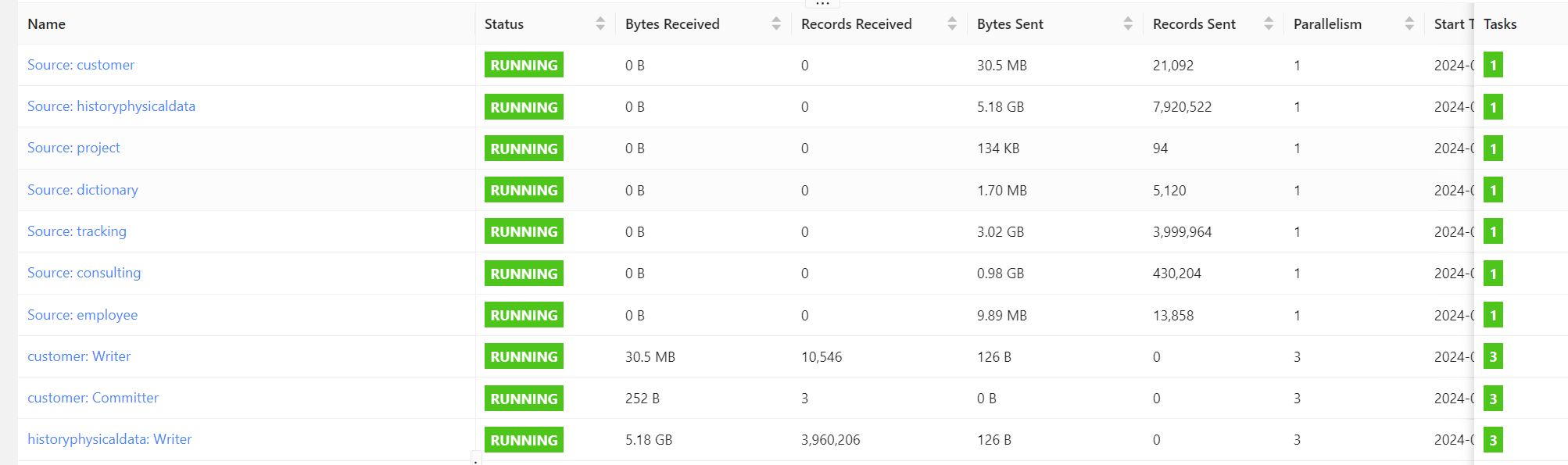
Task: Click the Bytes Sent sort arrows
Action: point(1128,24)
